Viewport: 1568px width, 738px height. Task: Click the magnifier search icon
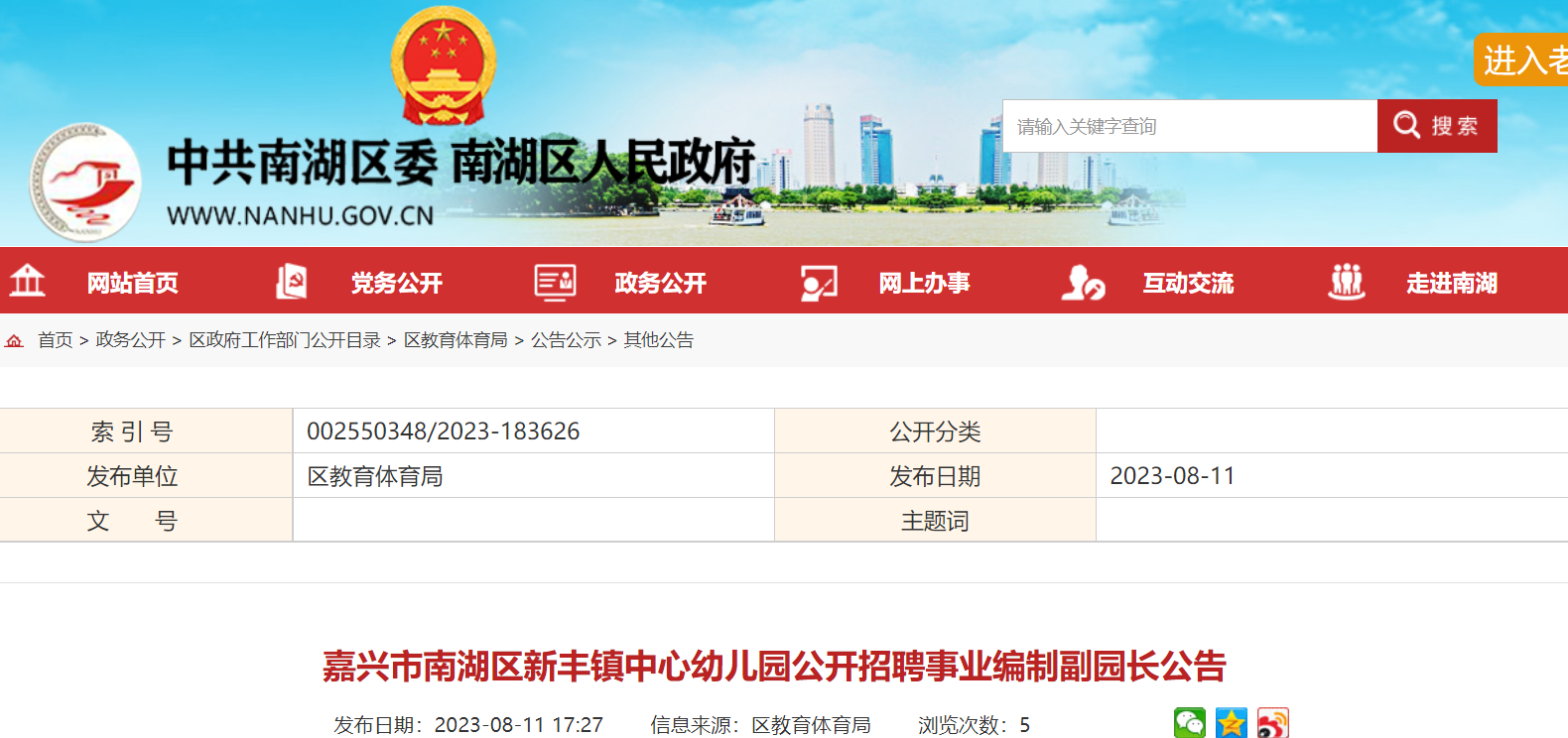(x=1407, y=125)
